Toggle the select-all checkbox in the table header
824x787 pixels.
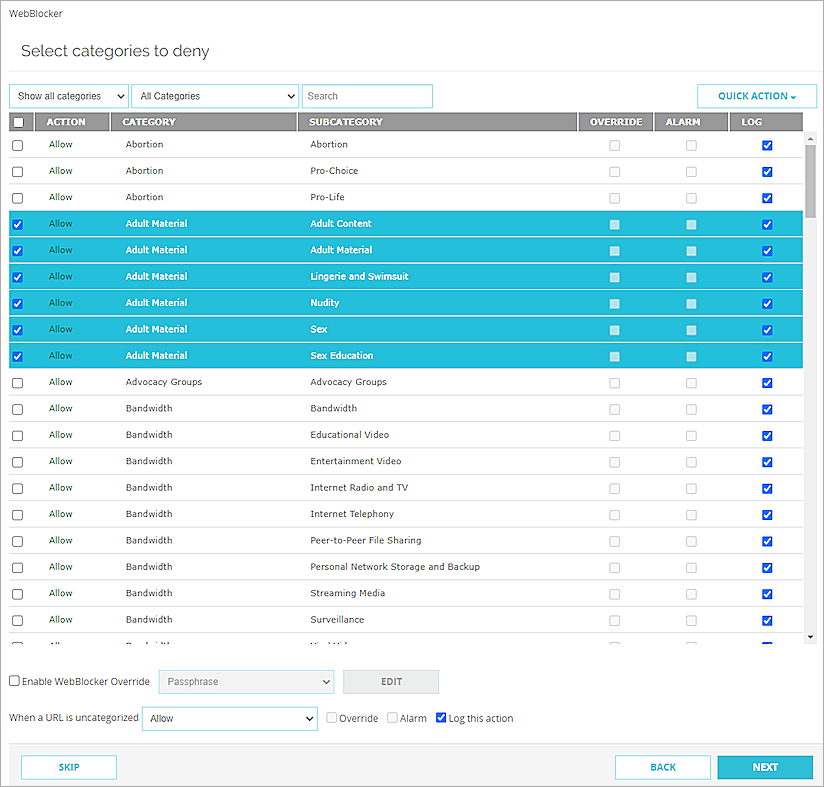click(17, 121)
